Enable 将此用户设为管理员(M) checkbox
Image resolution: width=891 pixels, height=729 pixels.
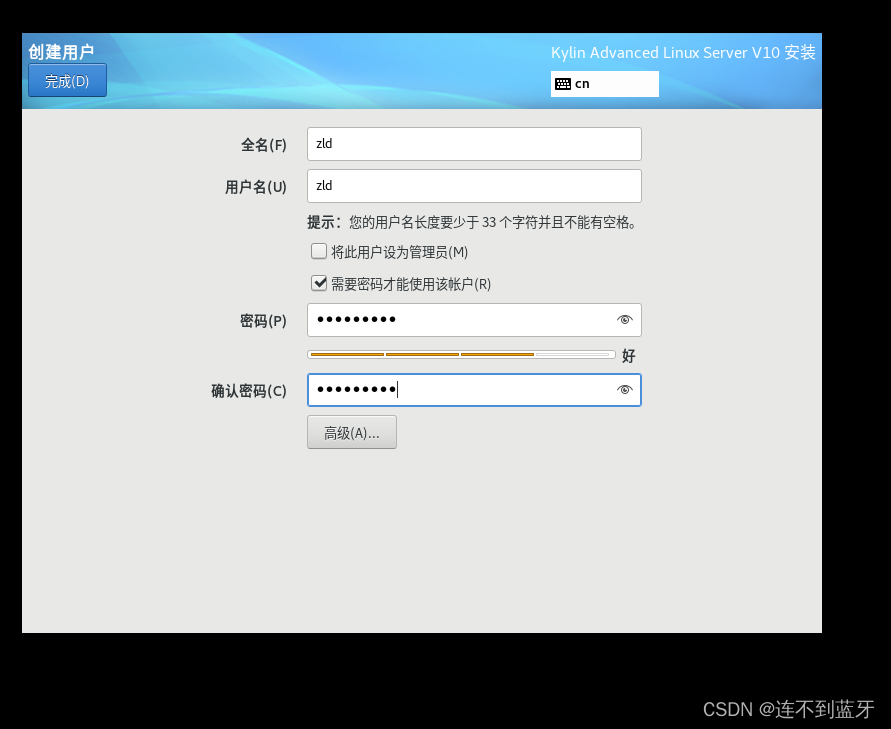click(319, 251)
